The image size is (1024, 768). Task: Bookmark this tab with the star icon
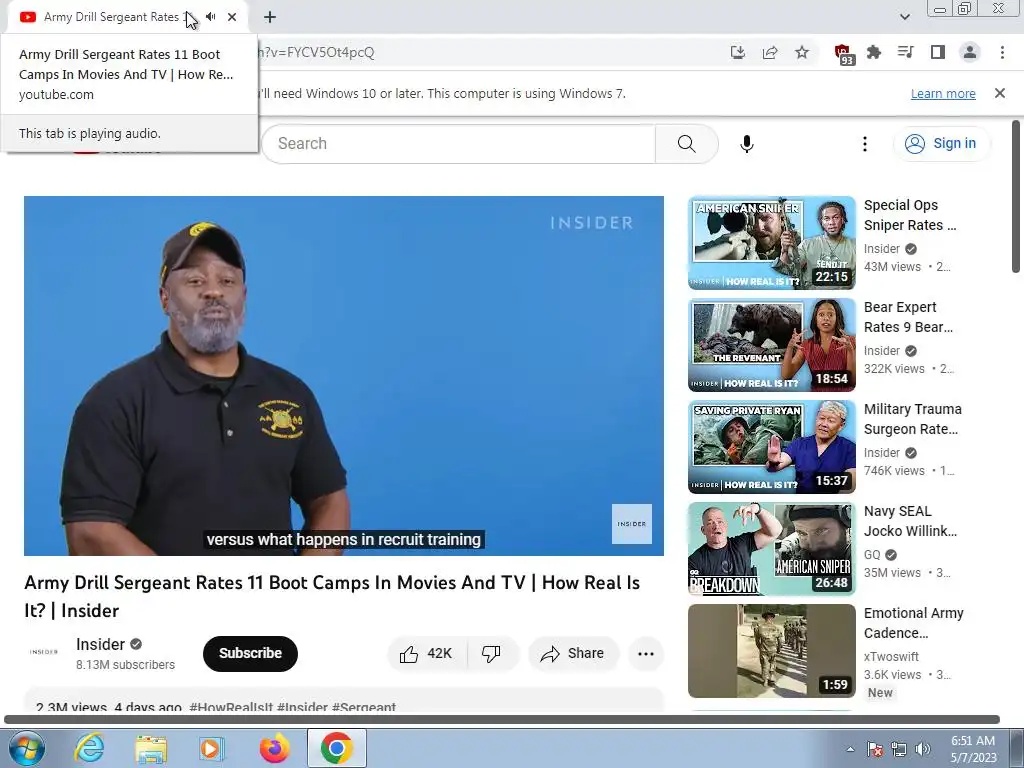802,53
